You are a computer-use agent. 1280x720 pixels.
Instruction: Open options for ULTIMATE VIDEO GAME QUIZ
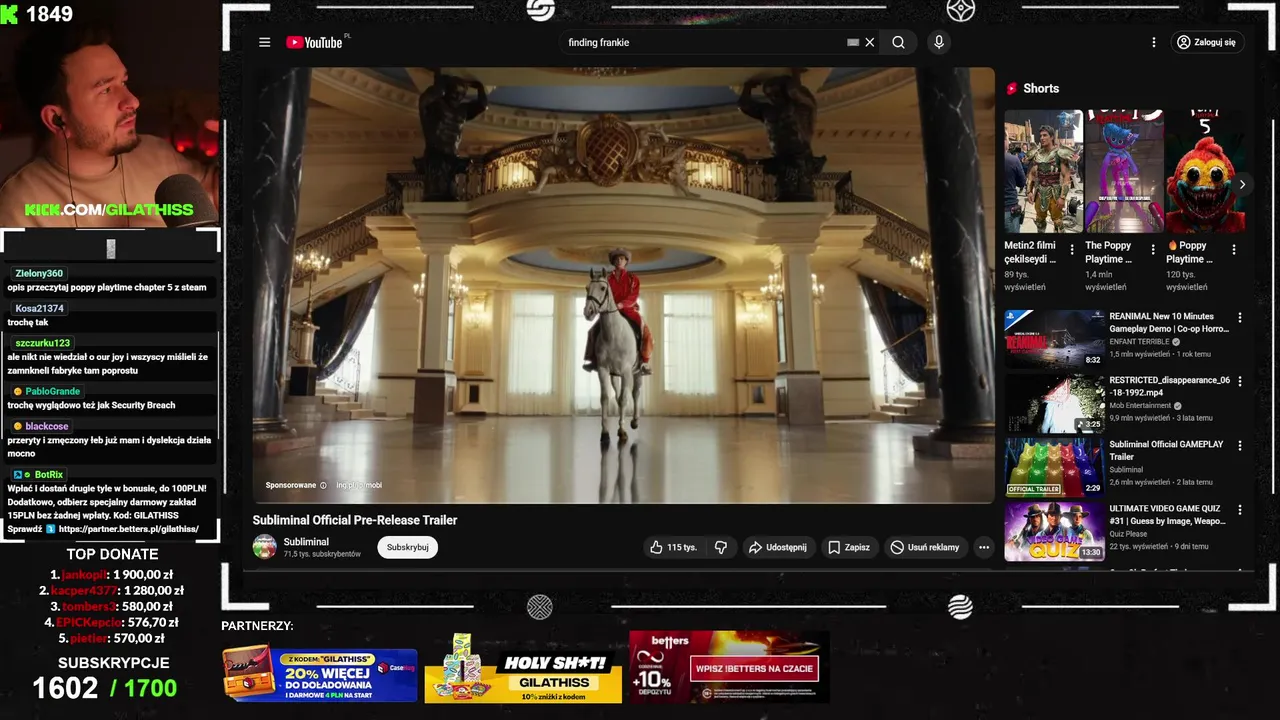pyautogui.click(x=1240, y=510)
